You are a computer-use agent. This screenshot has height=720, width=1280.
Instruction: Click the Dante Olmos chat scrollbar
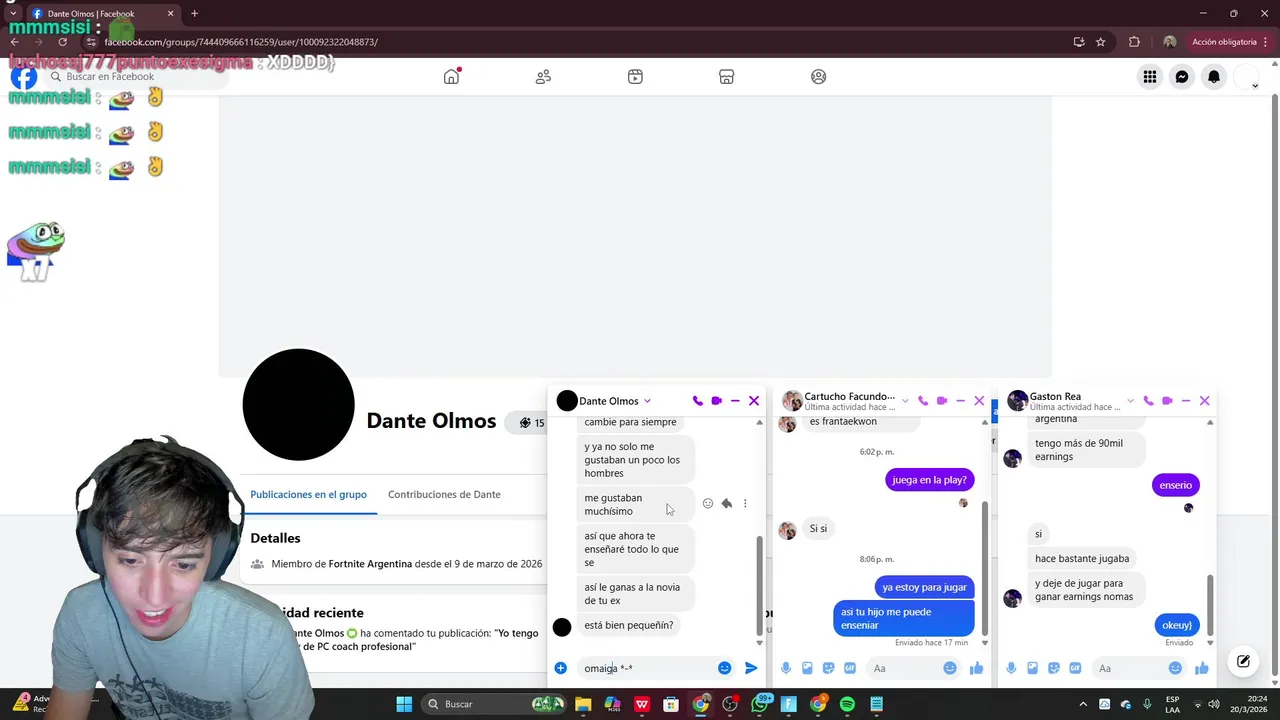759,585
